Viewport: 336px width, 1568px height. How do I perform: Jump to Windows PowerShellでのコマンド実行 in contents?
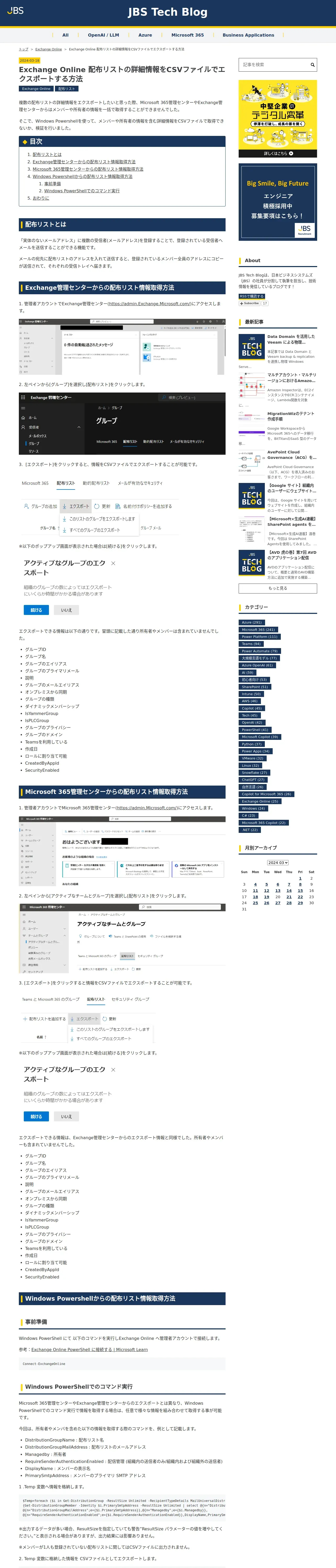[x=82, y=191]
